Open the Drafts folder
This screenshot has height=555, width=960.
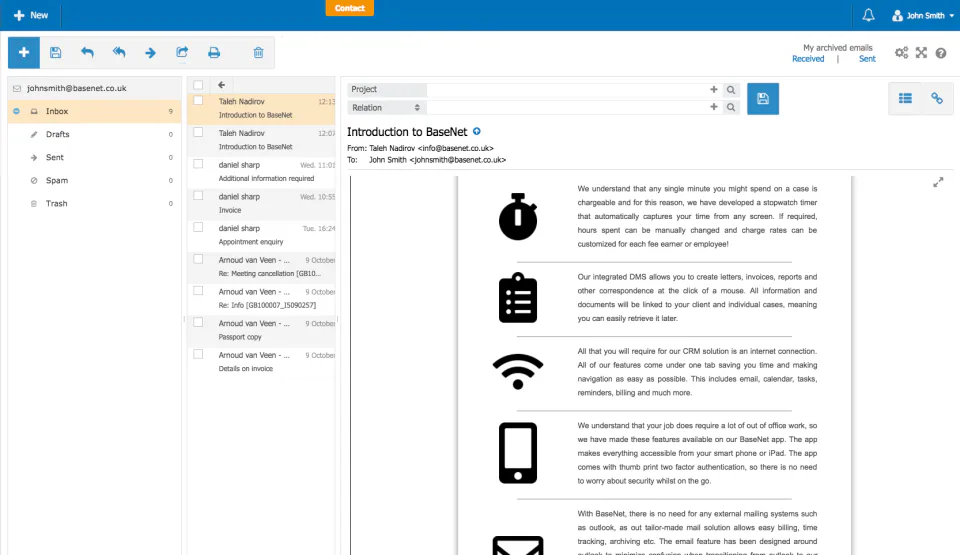pyautogui.click(x=94, y=134)
